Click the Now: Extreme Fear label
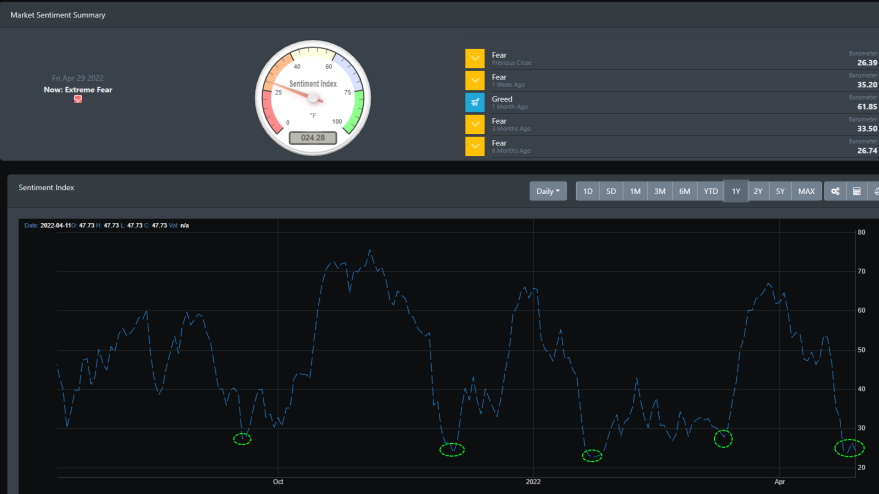This screenshot has width=879, height=494. point(78,90)
